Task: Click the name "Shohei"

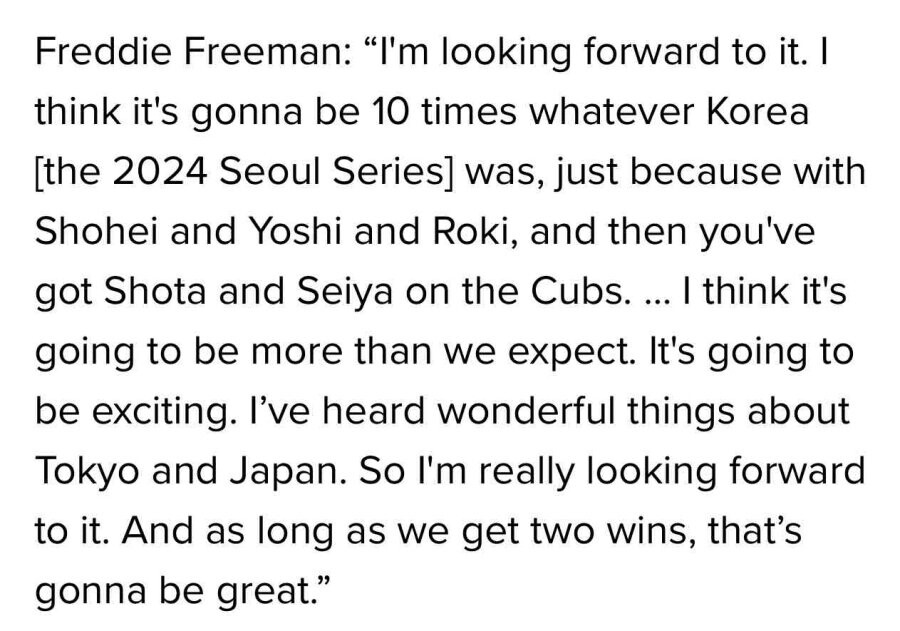Action: tap(98, 232)
